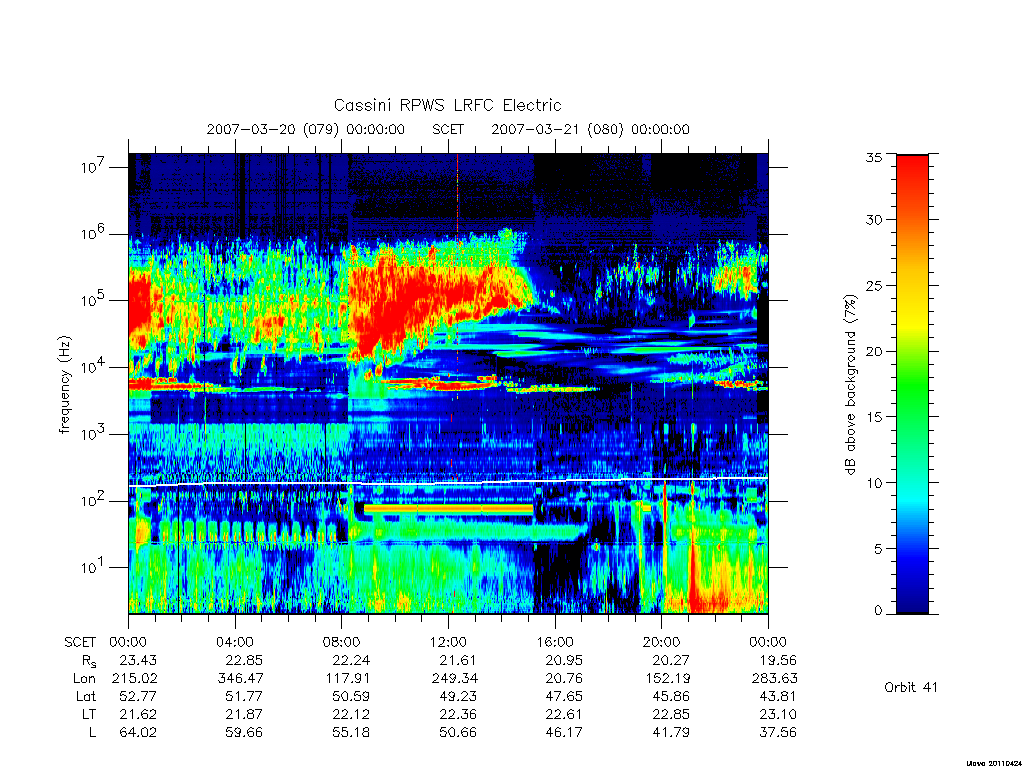Click Rs value '19.56'
This screenshot has width=1024, height=768.
(778, 660)
